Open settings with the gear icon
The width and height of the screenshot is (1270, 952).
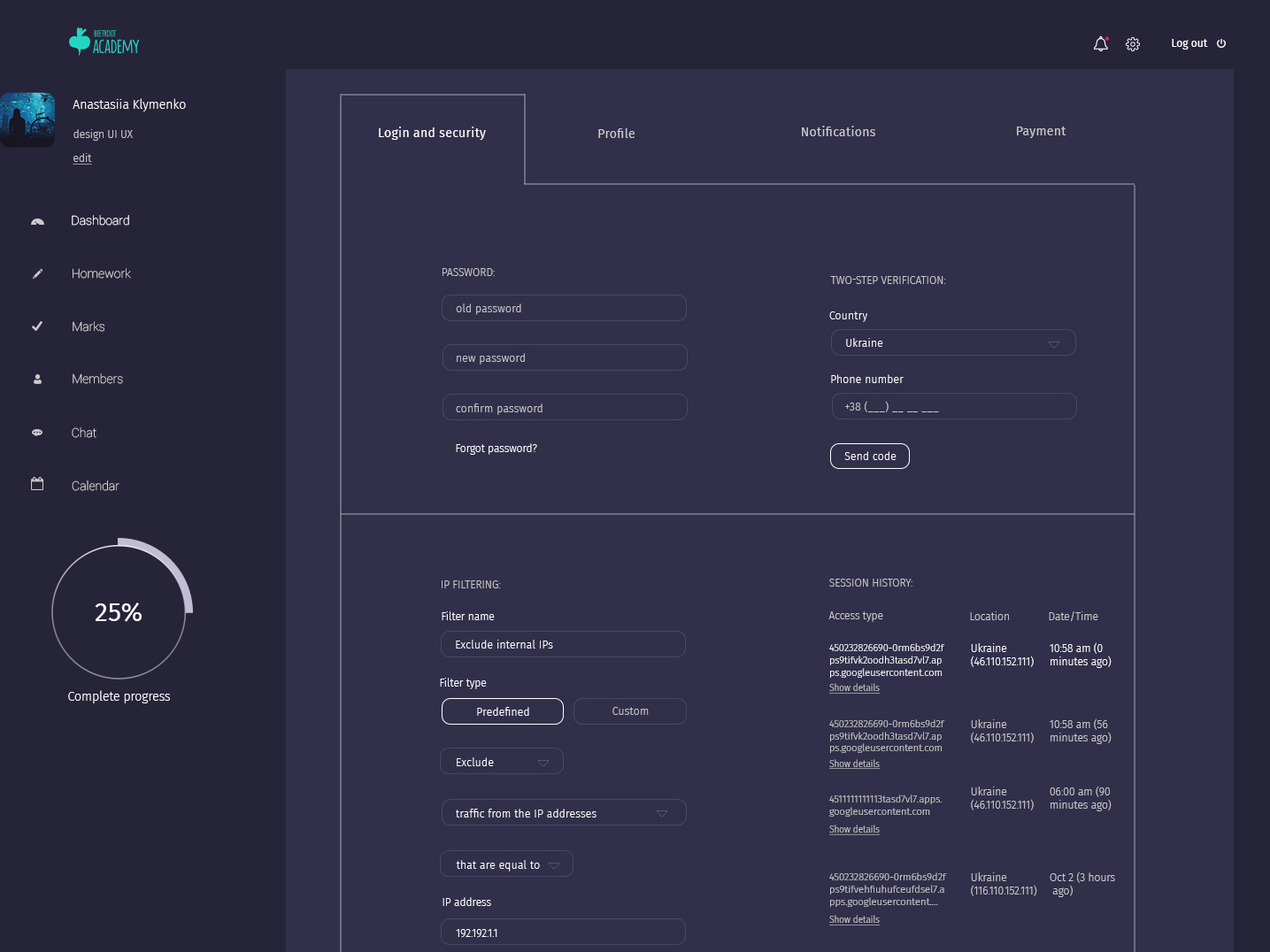tap(1133, 43)
